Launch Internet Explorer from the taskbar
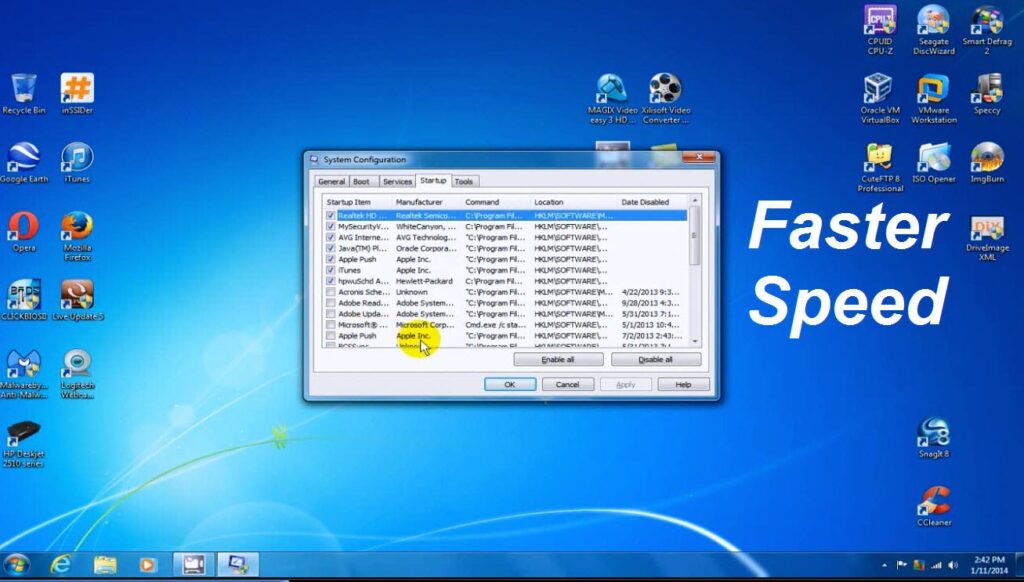1024x582 pixels. 61,564
